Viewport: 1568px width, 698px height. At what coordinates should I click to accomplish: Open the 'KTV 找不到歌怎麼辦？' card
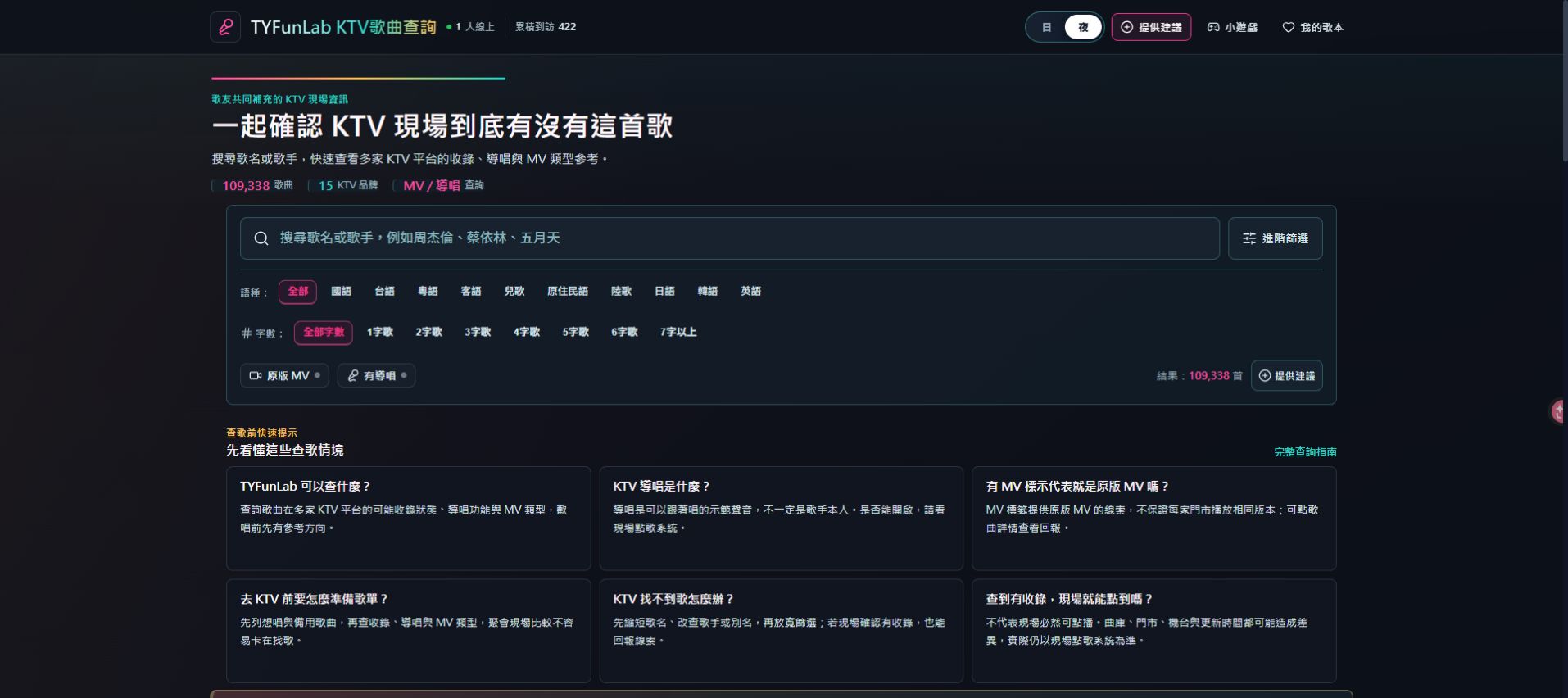click(x=782, y=631)
